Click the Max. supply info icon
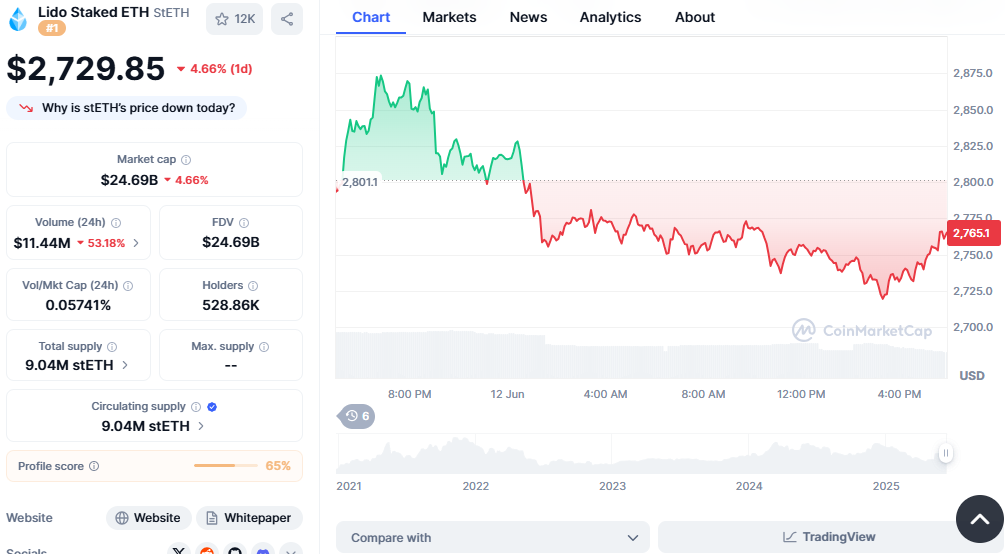Viewport: 1005px width, 554px height. (264, 347)
